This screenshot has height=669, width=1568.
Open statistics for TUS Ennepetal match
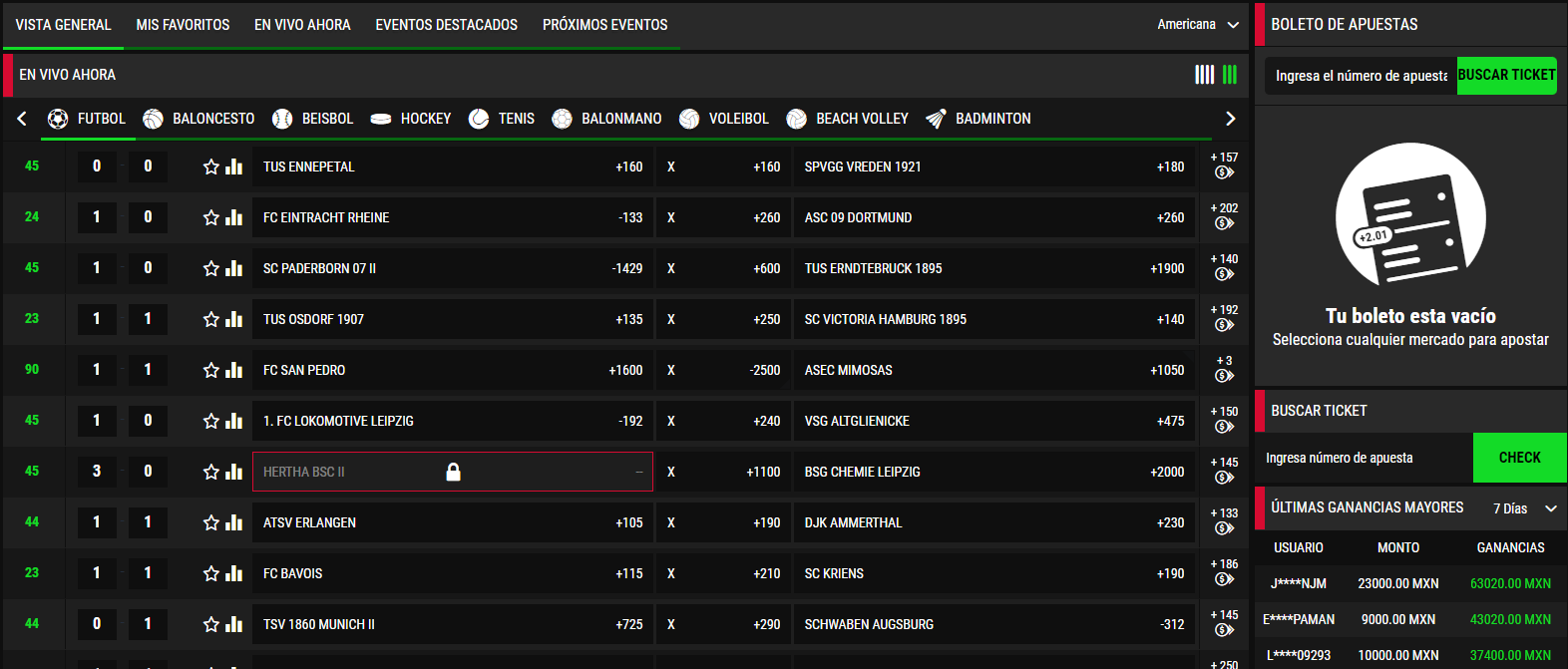[234, 167]
